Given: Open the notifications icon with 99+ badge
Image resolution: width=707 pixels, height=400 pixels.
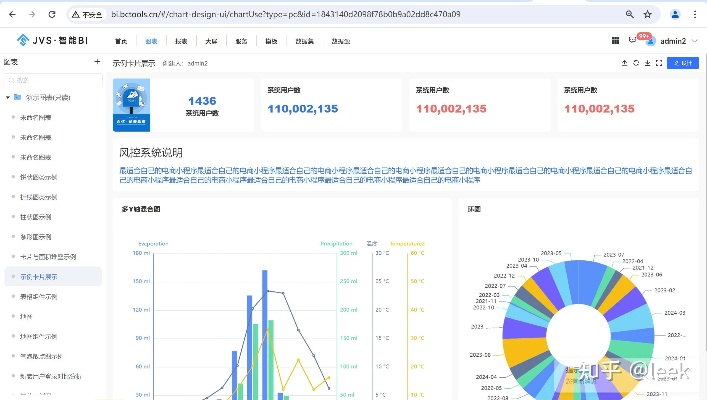Looking at the screenshot, I should pyautogui.click(x=633, y=41).
